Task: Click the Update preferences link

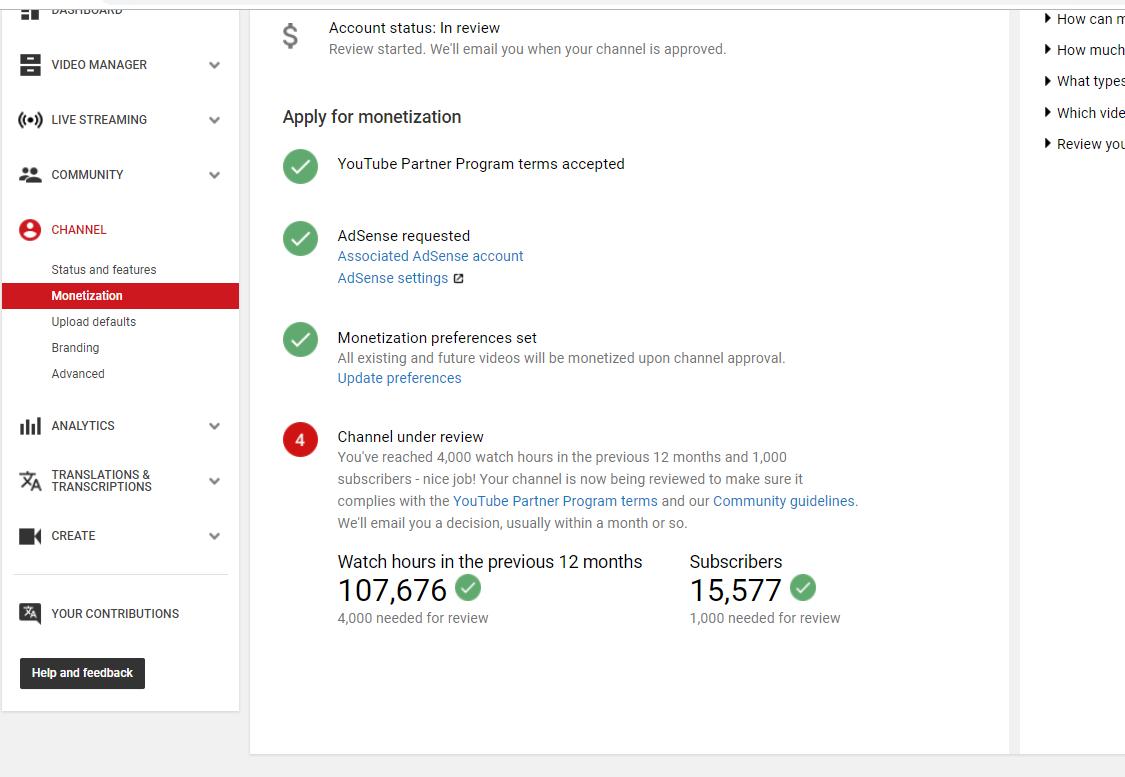Action: pos(400,378)
